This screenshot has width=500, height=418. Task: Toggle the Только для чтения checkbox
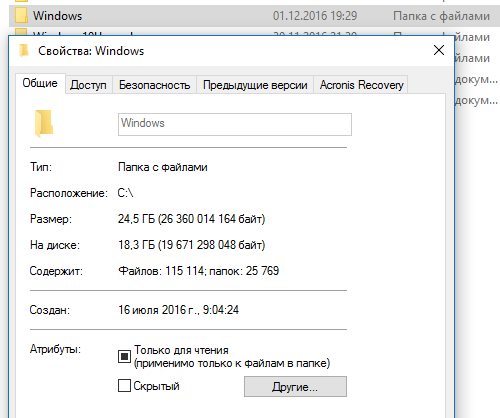pyautogui.click(x=124, y=356)
